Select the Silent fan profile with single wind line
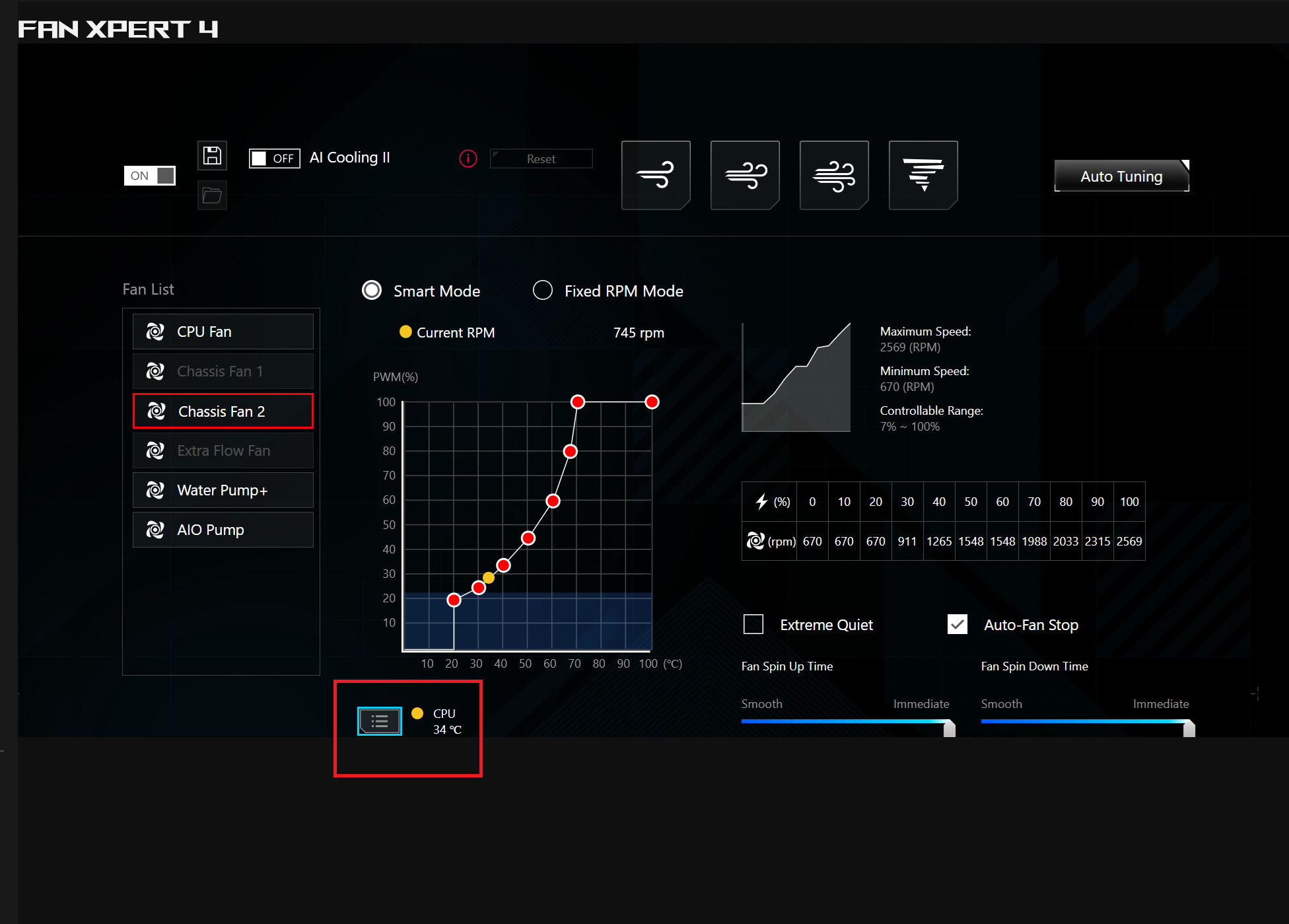This screenshot has width=1289, height=924. [656, 175]
